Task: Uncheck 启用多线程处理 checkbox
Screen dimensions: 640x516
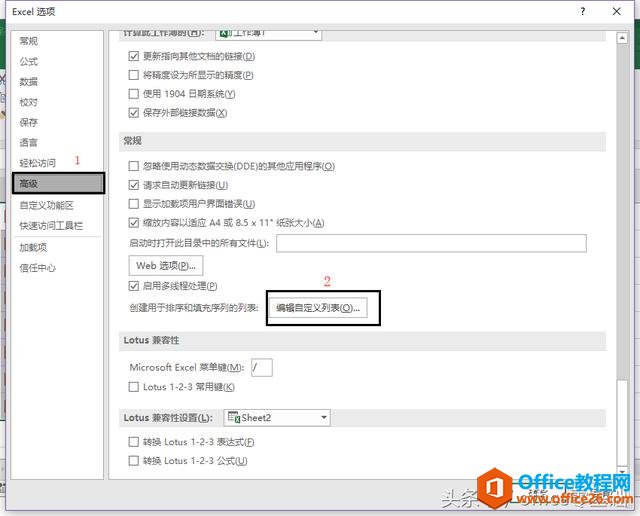Action: 133,286
